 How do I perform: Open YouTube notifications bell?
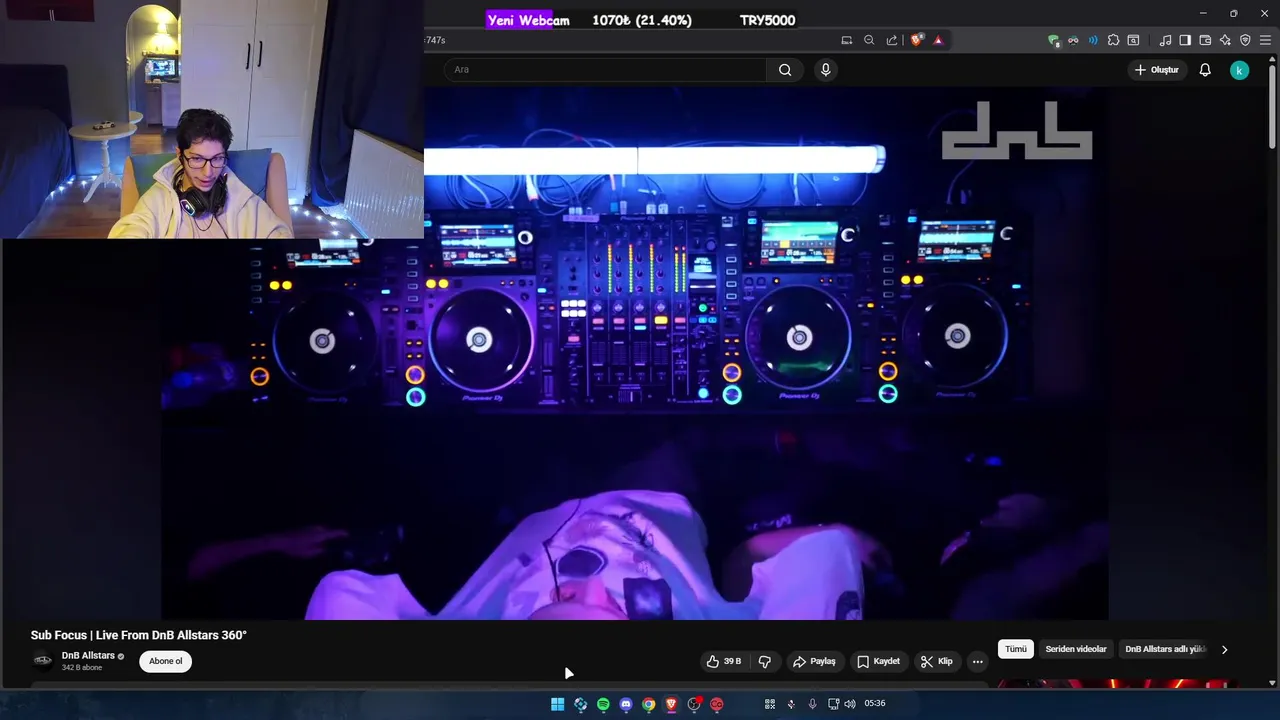tap(1205, 70)
